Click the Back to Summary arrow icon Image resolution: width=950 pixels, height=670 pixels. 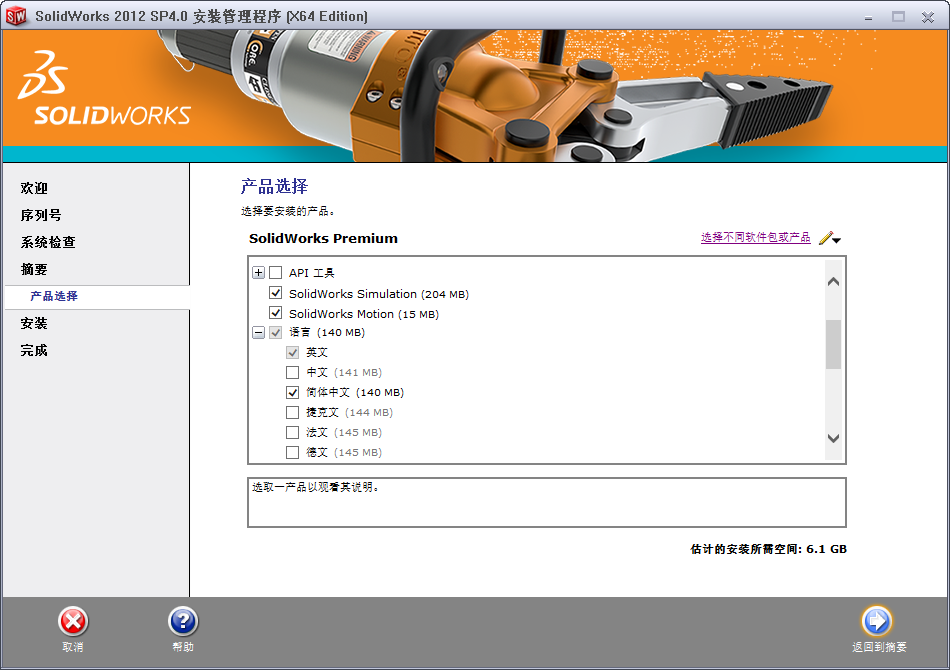tap(877, 621)
